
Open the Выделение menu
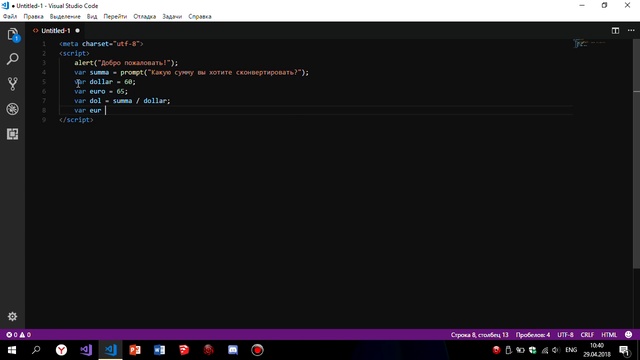pos(65,17)
